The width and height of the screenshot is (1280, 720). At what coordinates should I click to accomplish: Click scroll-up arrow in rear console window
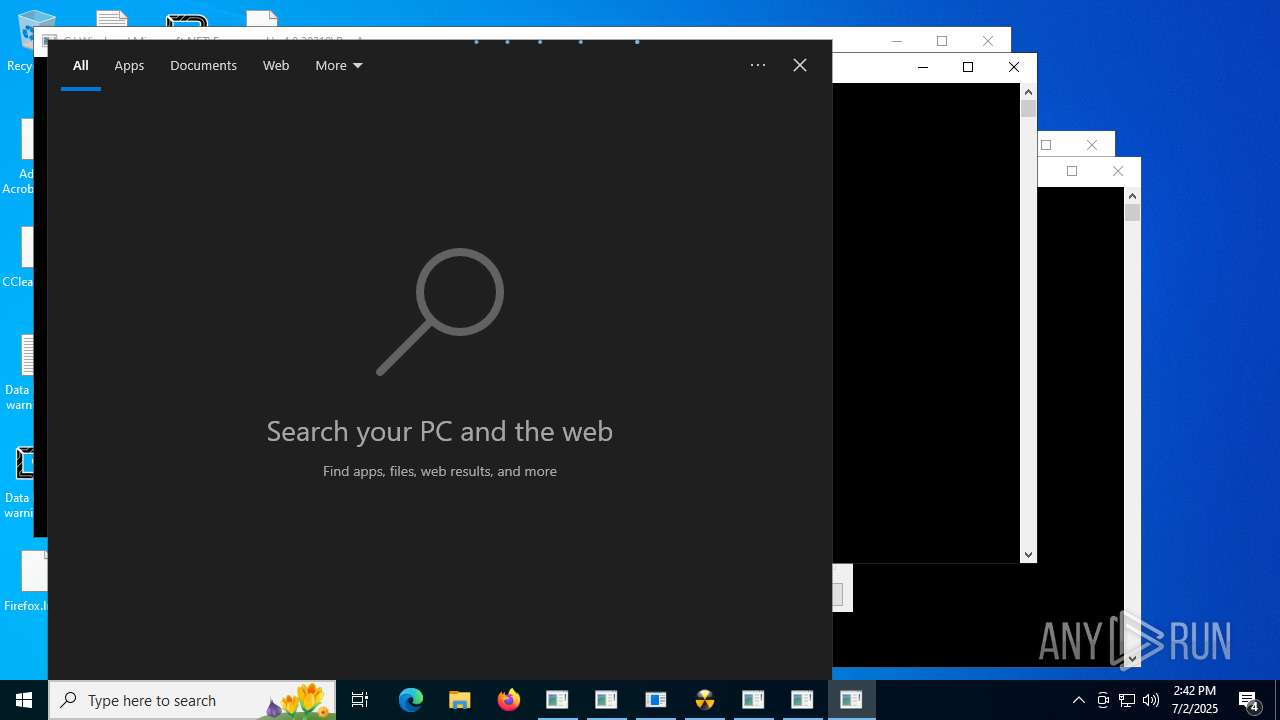(1132, 195)
